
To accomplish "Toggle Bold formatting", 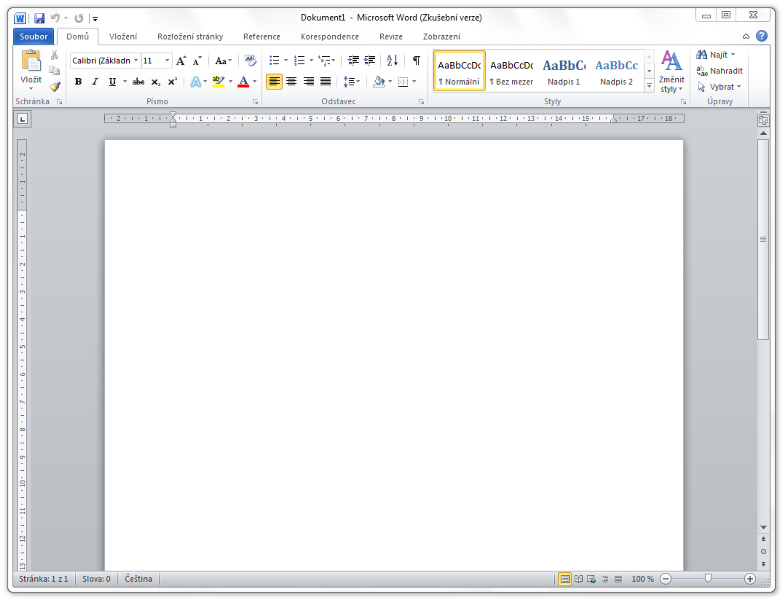I will point(78,82).
